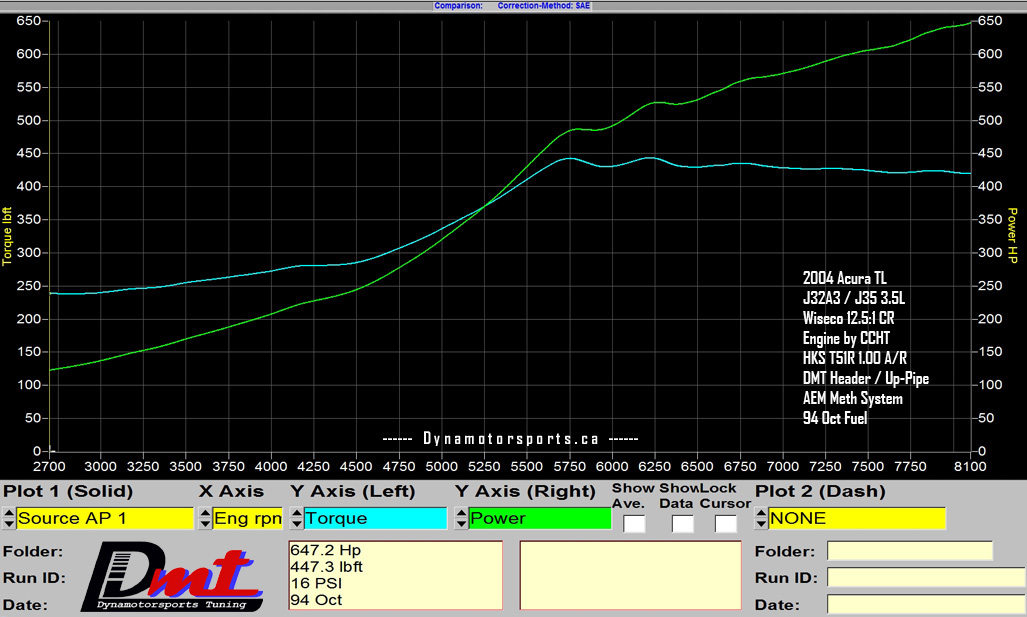Click the 'AEM Meth System' annotation
The width and height of the screenshot is (1027, 617).
click(853, 398)
